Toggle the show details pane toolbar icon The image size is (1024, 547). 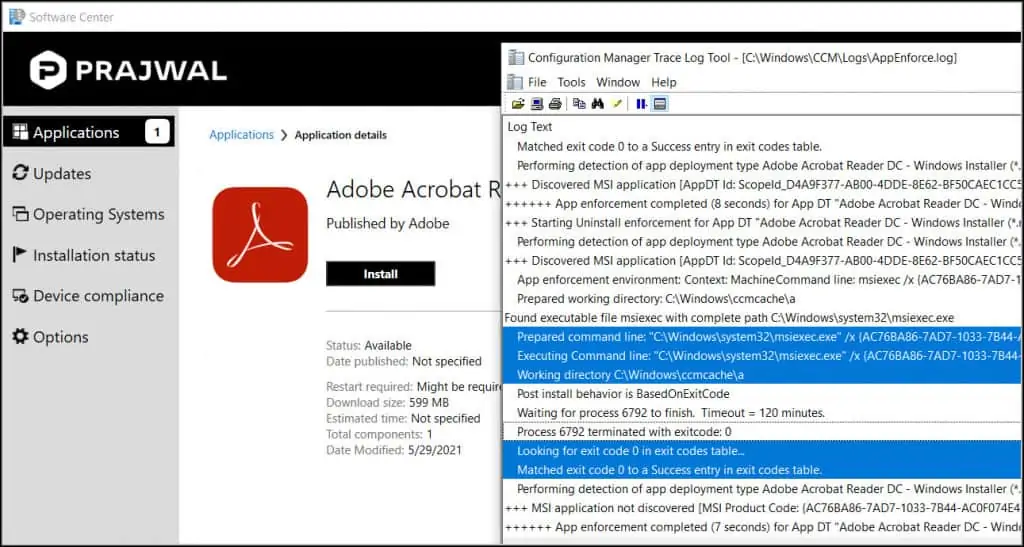click(x=660, y=104)
